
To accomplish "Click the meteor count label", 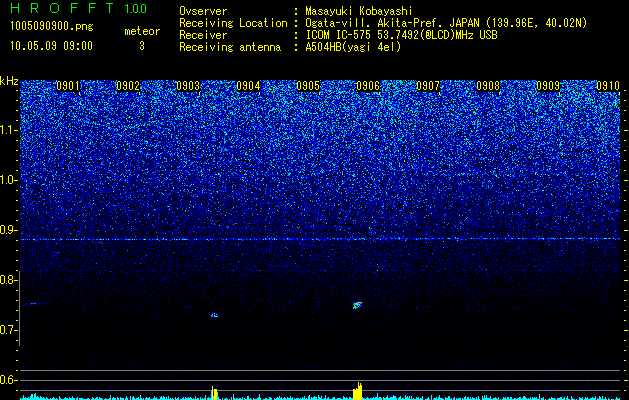I will click(142, 31).
